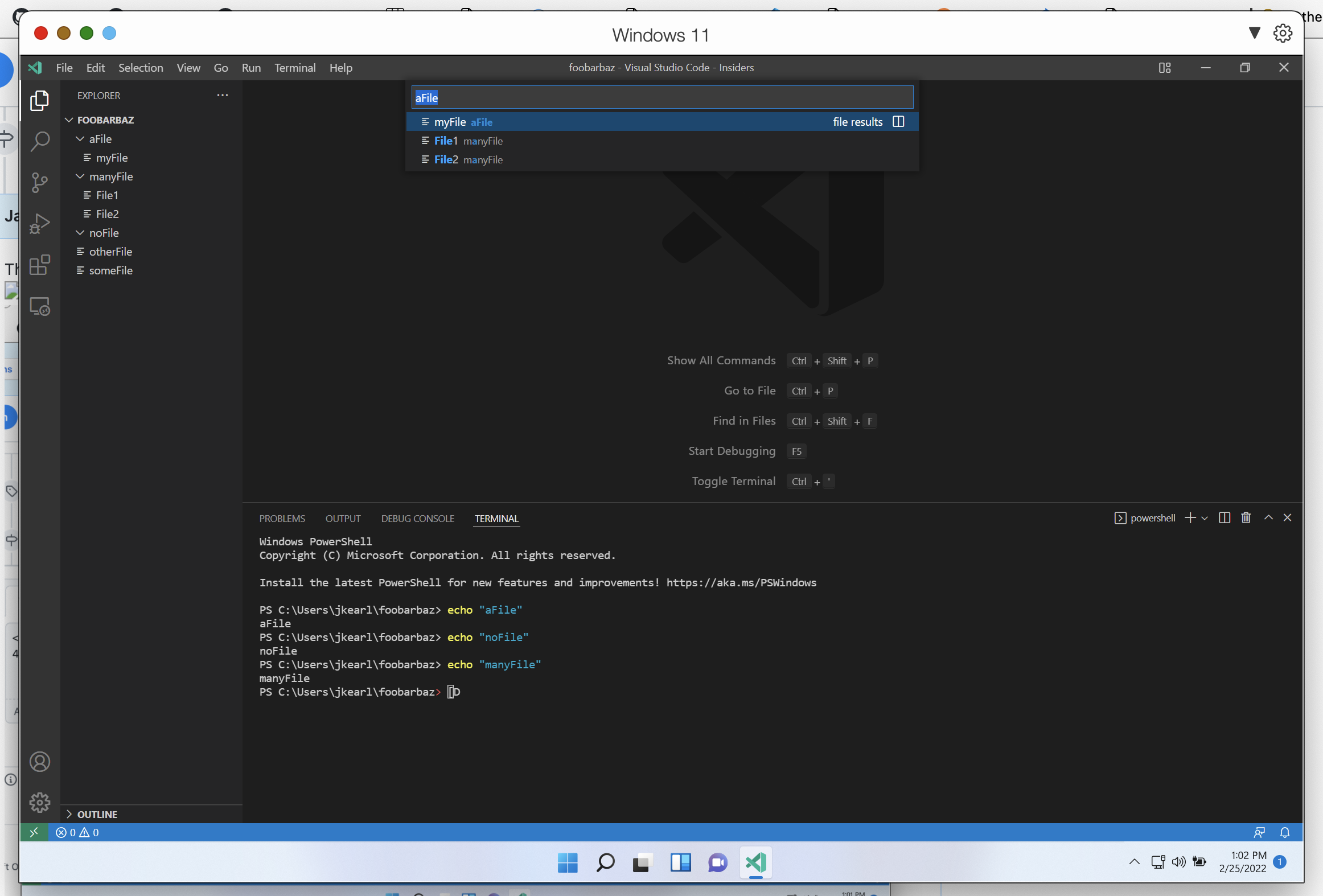Maximize the panel size with chevron
Screen dimensions: 1323x896
1268,518
